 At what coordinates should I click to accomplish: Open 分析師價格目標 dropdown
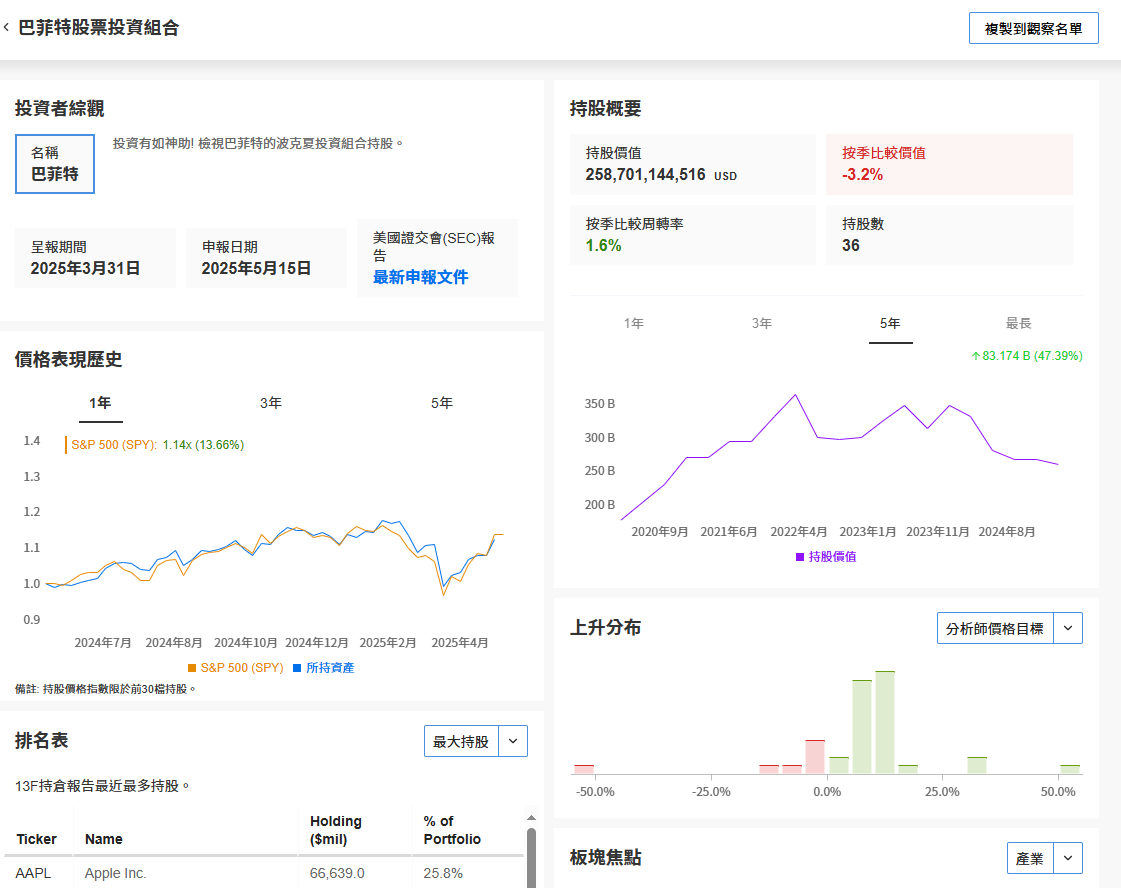tap(995, 628)
